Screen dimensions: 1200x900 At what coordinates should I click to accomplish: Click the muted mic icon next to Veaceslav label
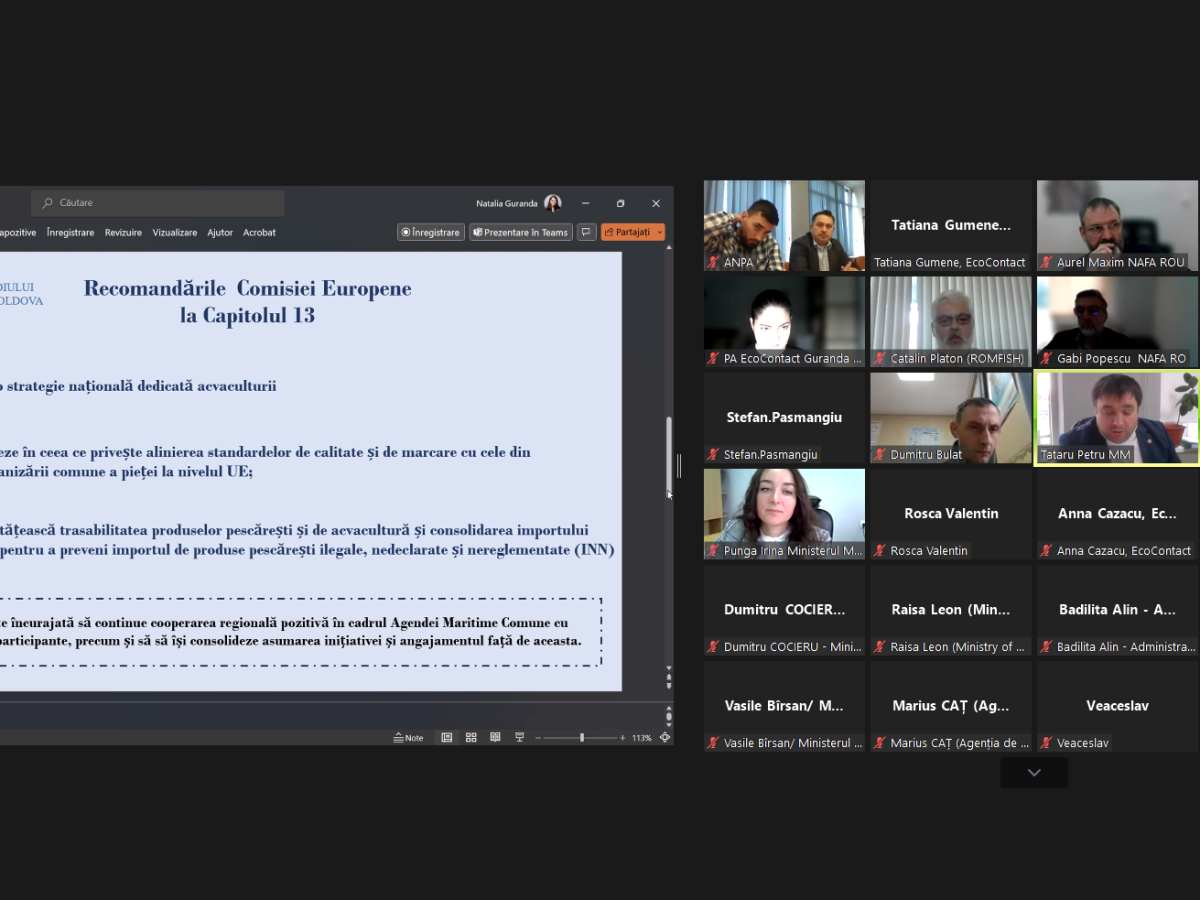tap(1047, 743)
